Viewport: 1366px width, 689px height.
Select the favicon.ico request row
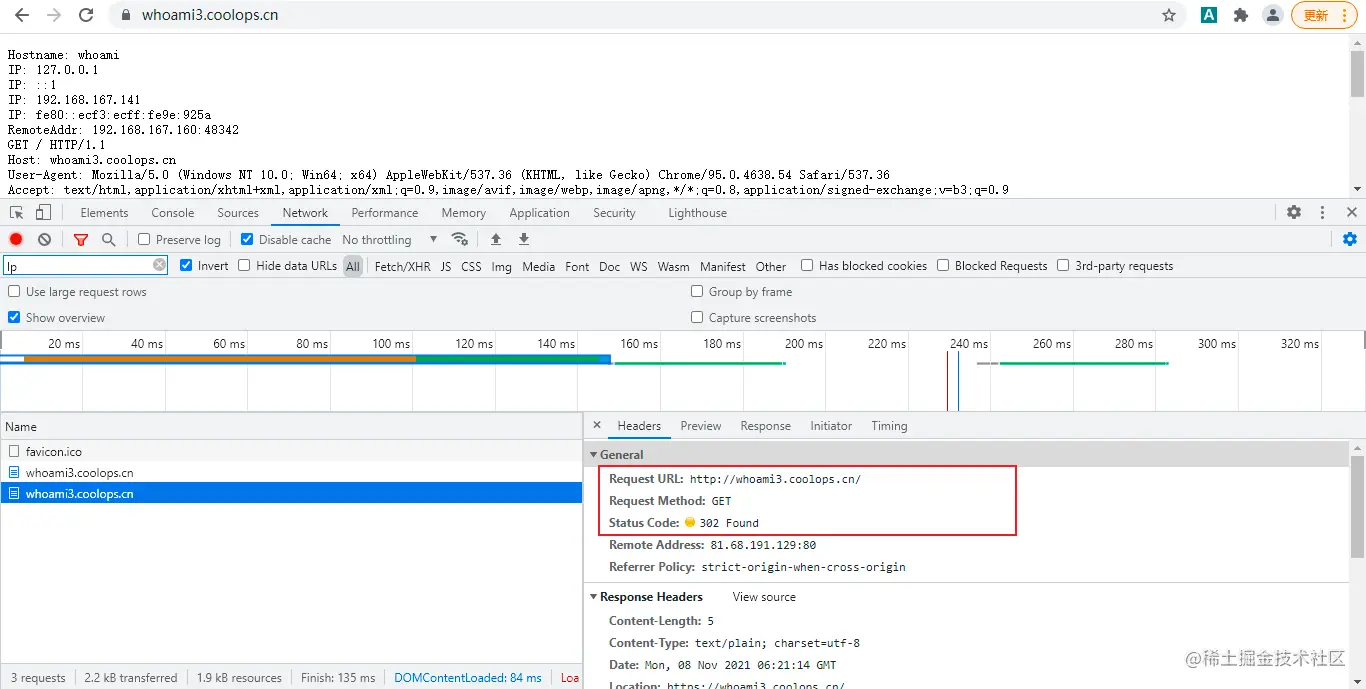click(291, 451)
